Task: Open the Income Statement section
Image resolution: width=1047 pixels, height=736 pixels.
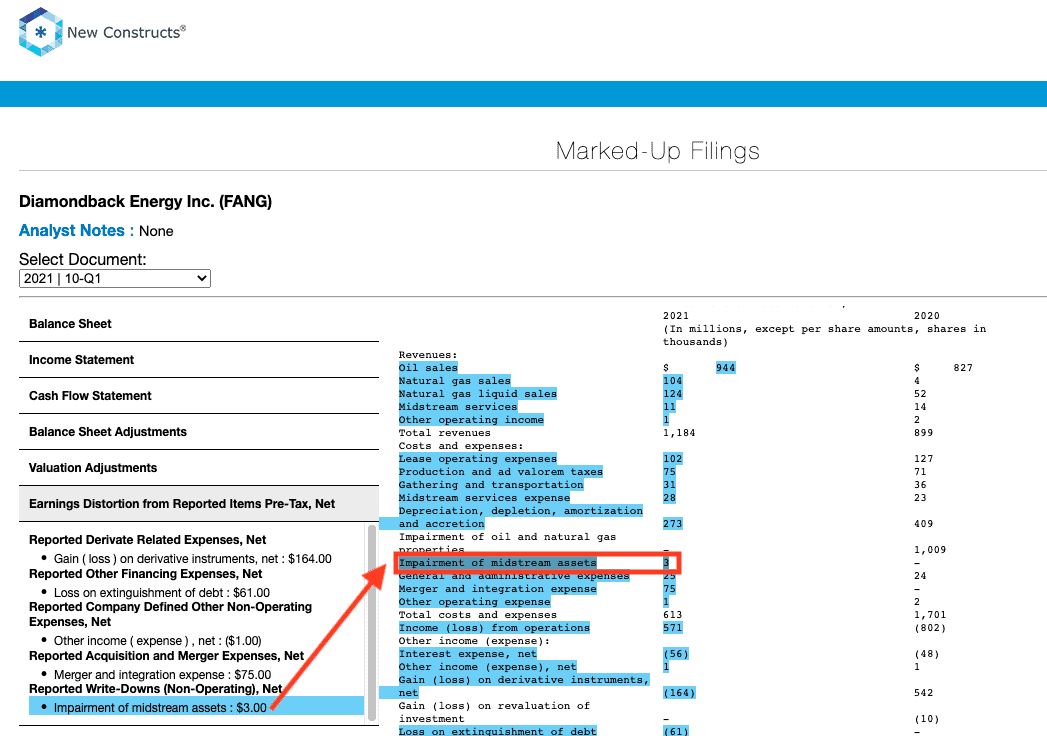Action: point(199,360)
